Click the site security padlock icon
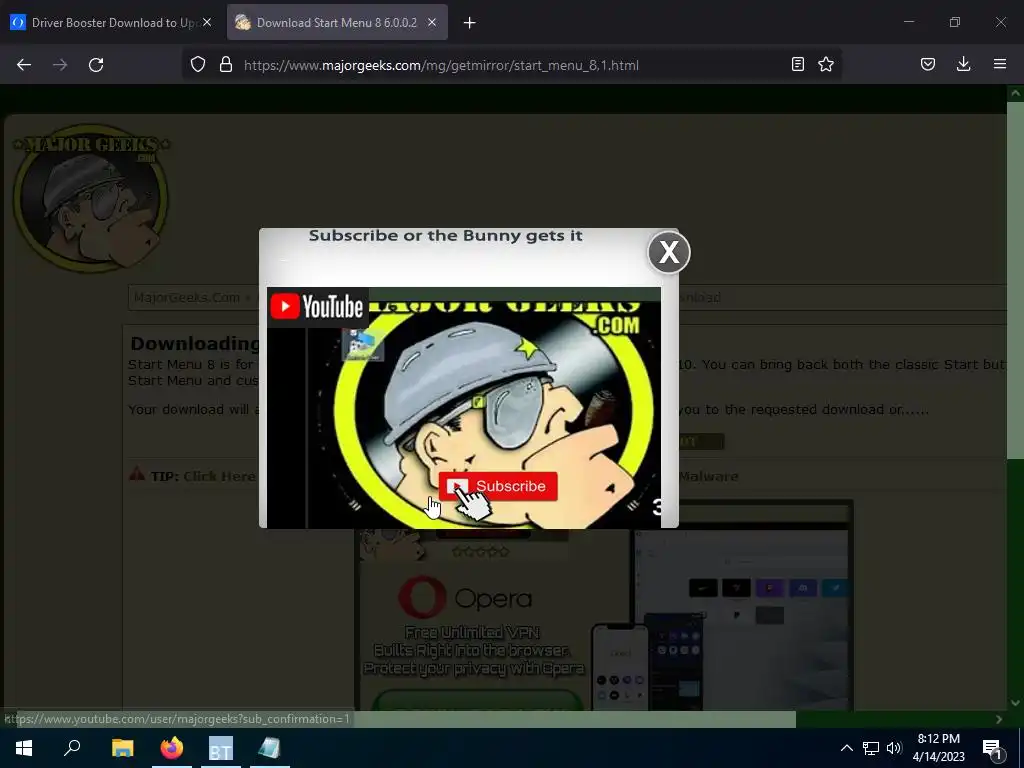This screenshot has height=768, width=1024. [226, 65]
